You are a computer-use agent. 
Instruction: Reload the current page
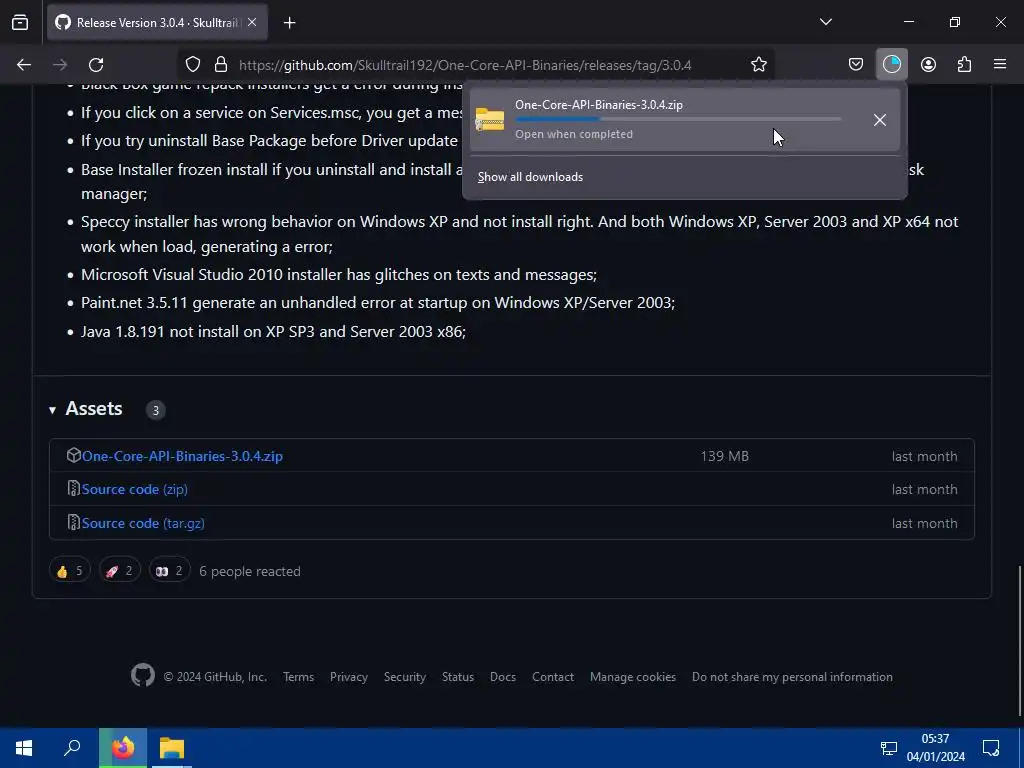(96, 65)
